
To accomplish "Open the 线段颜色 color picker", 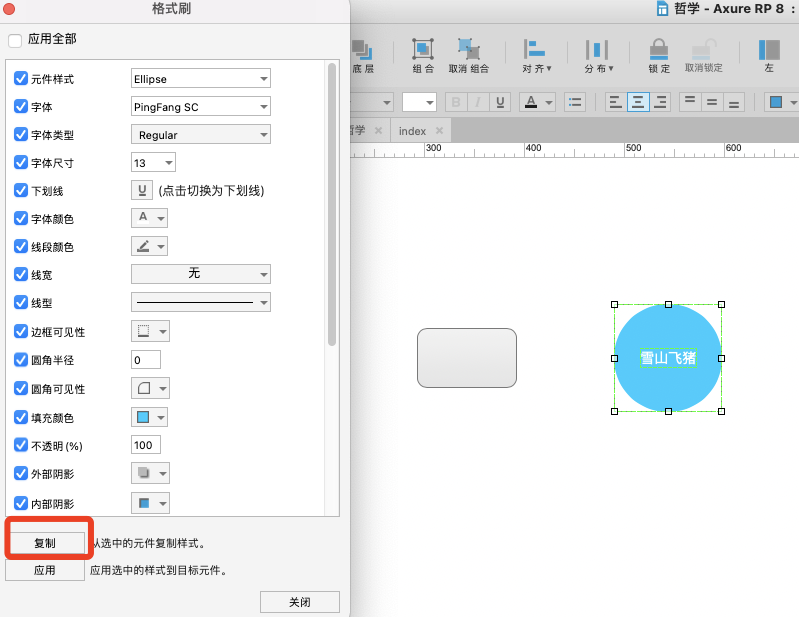I will click(x=149, y=246).
